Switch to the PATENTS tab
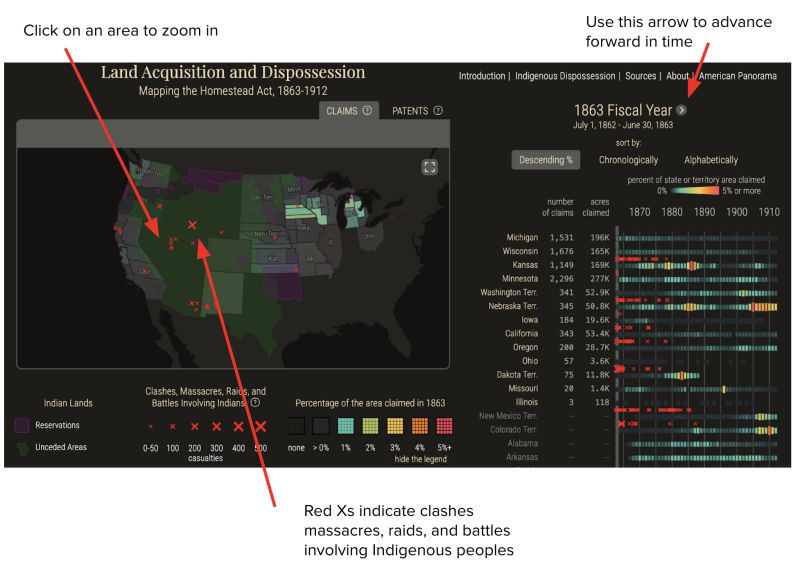 410,111
